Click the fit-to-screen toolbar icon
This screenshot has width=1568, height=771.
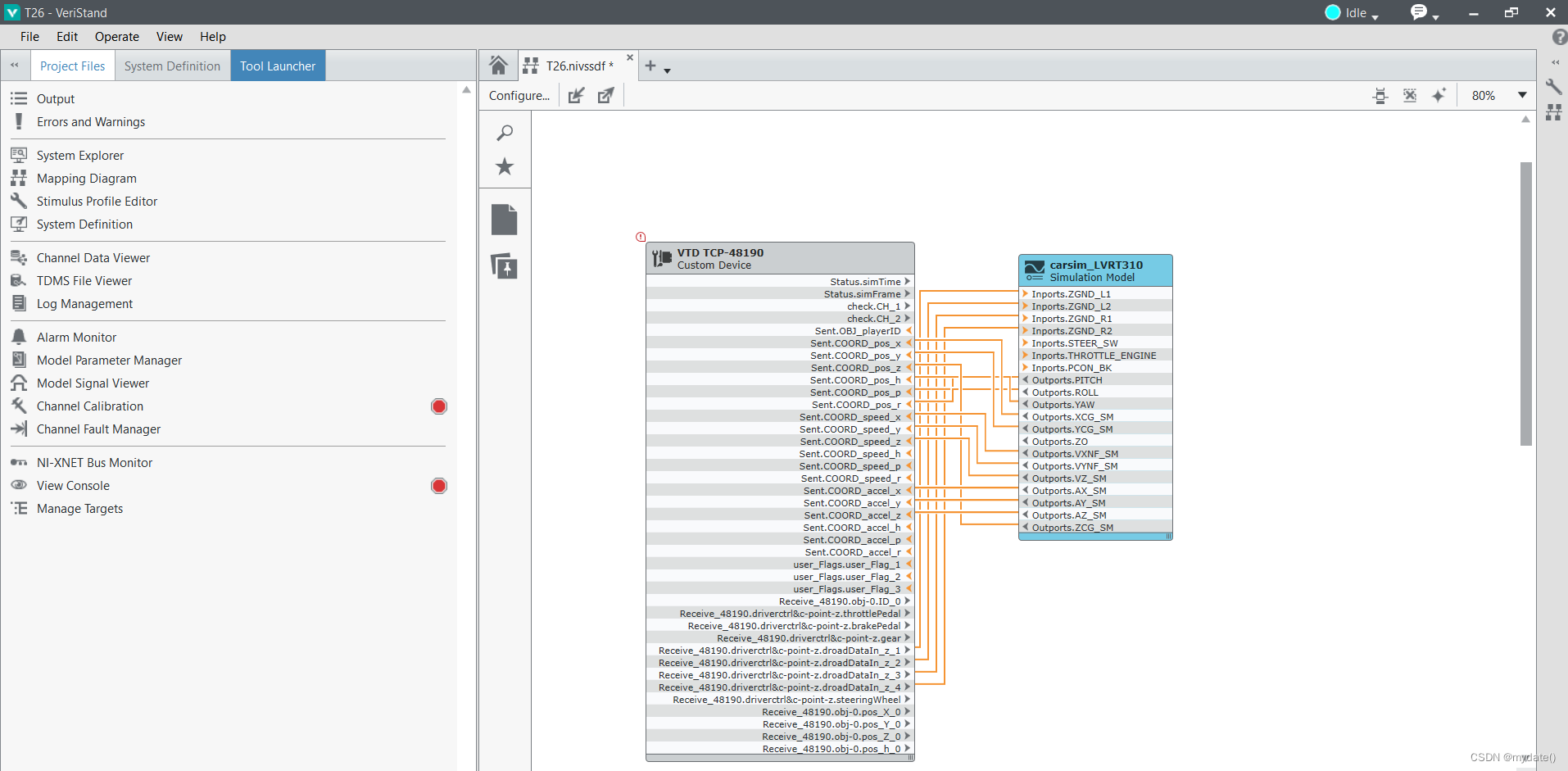tap(1410, 96)
